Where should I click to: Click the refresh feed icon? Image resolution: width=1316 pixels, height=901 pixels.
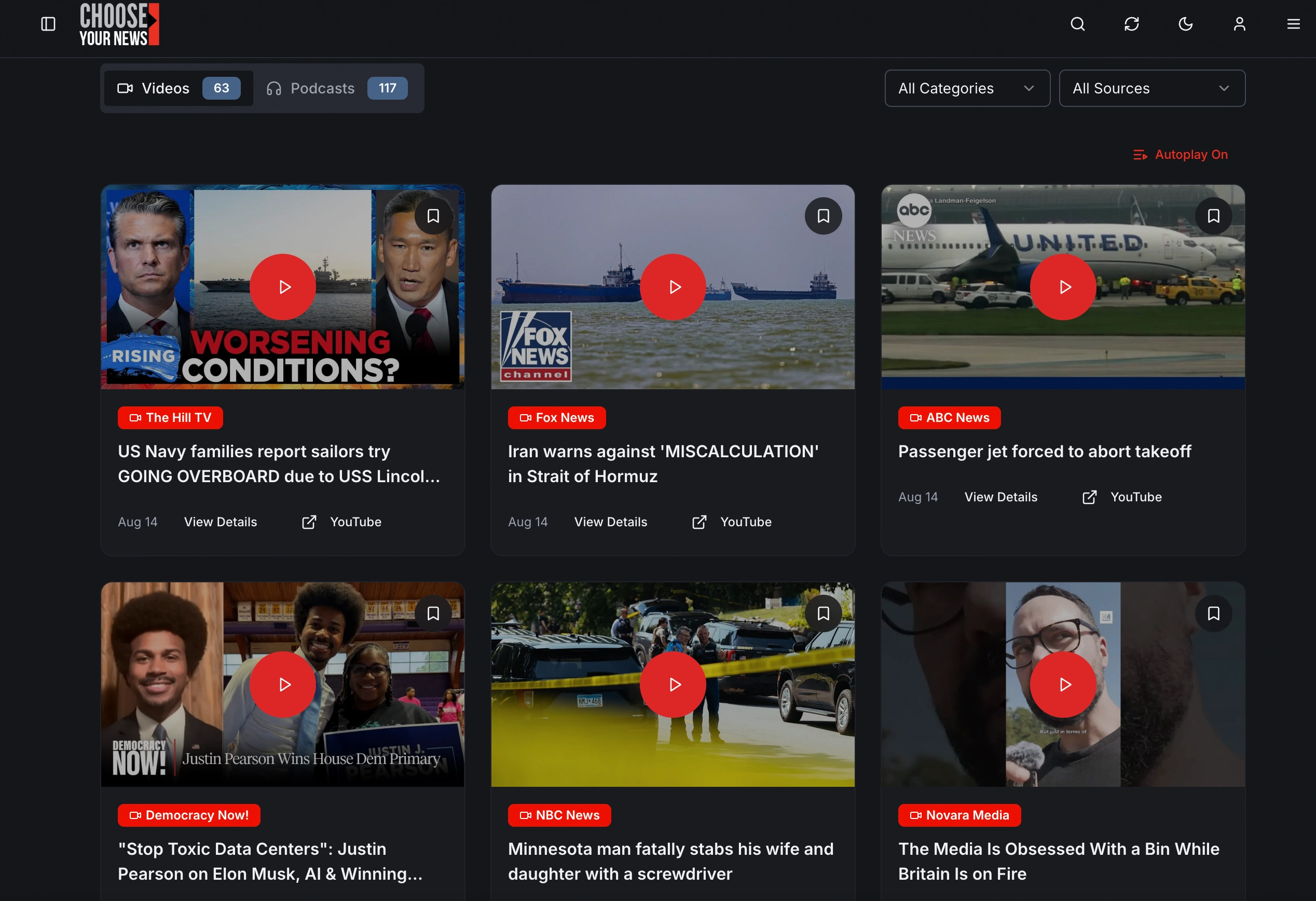click(1131, 24)
